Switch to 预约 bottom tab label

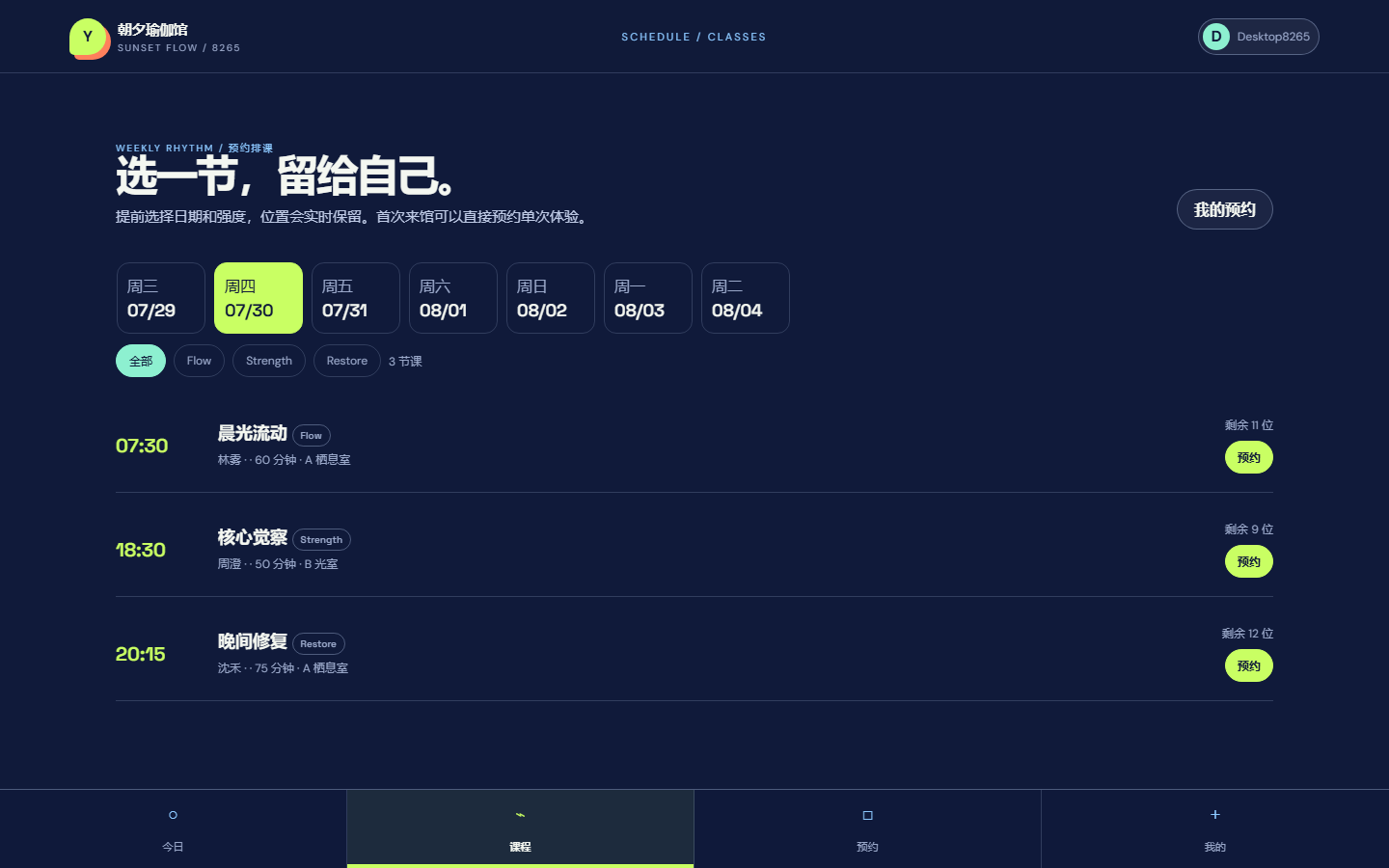click(x=867, y=847)
